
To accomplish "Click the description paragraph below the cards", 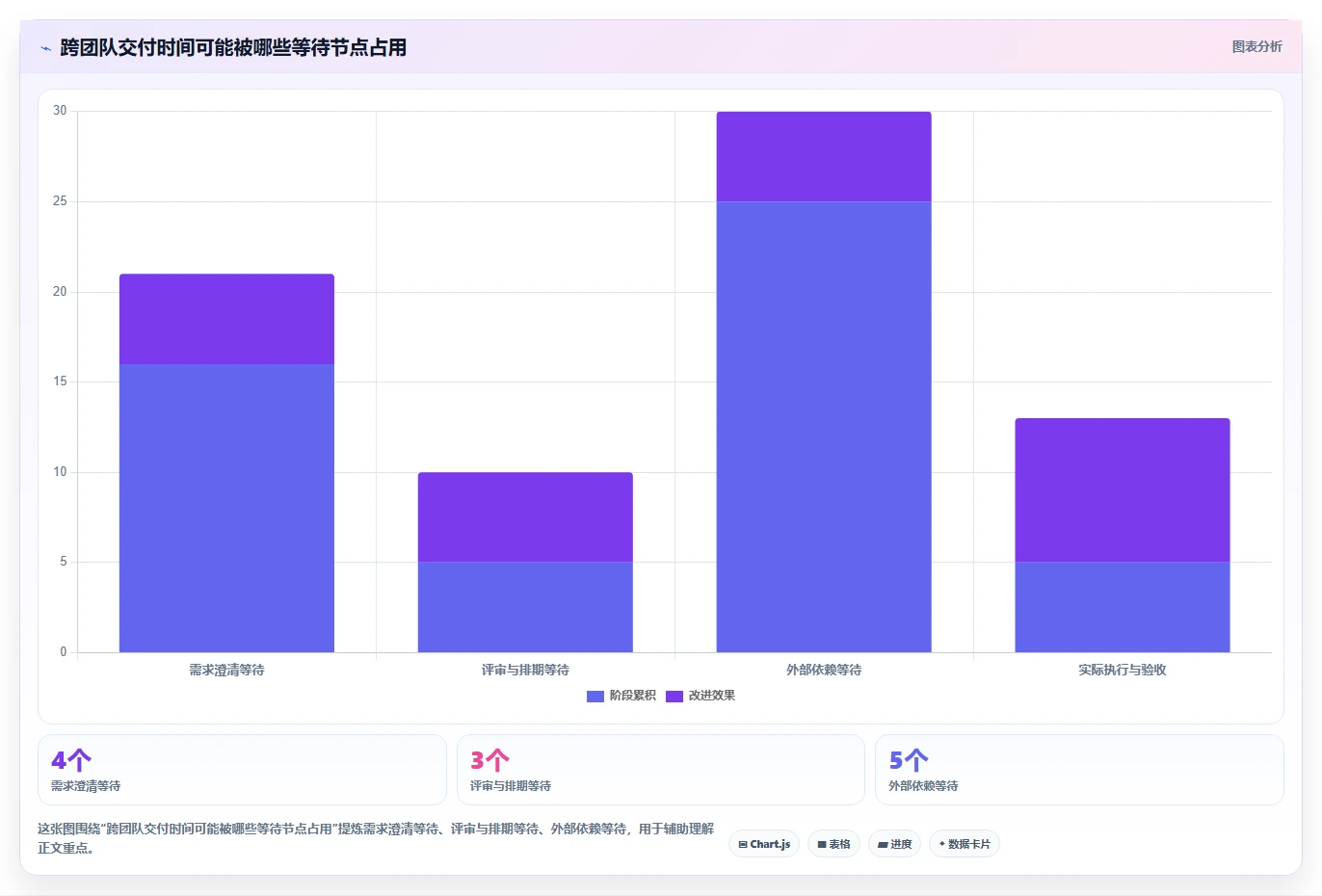I will point(376,838).
